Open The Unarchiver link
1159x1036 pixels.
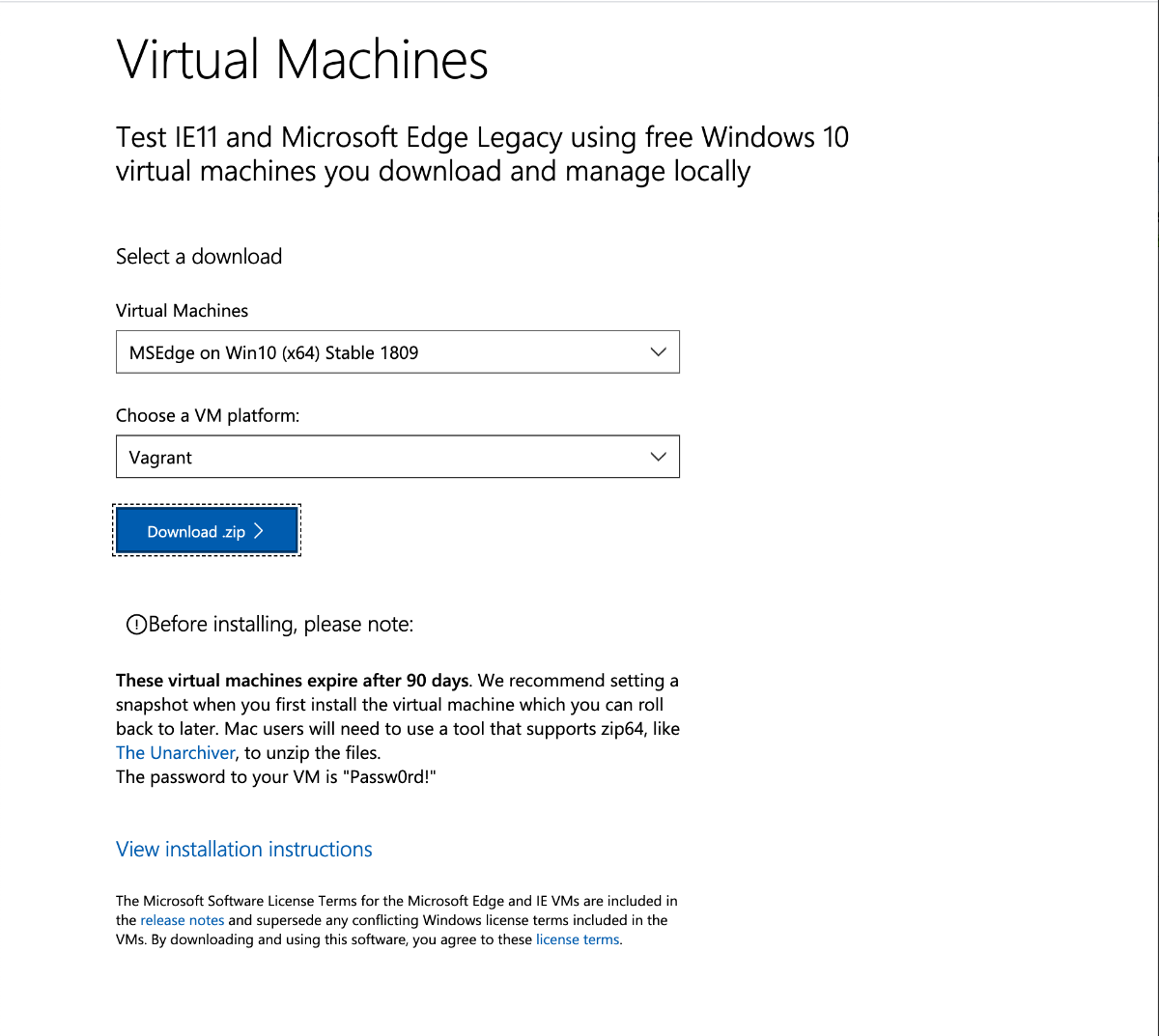pos(176,753)
